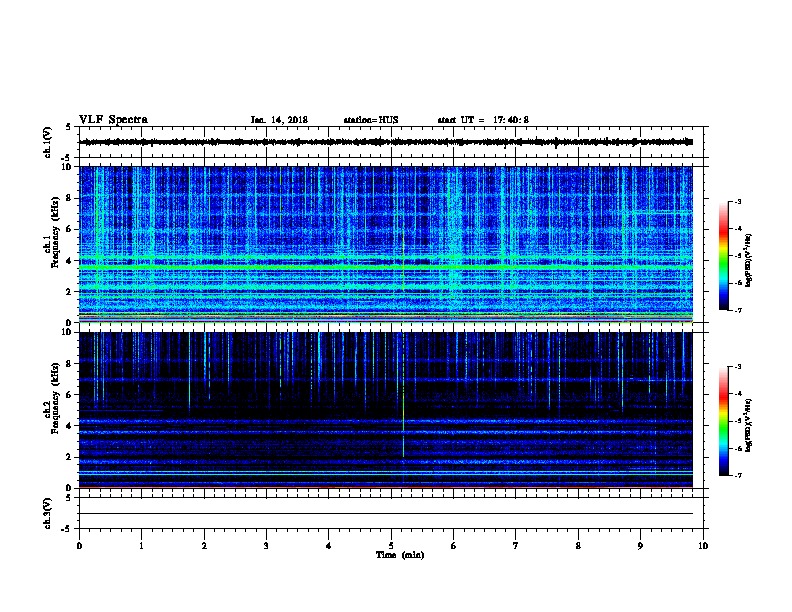Click the "station=HUS" header label

point(371,120)
